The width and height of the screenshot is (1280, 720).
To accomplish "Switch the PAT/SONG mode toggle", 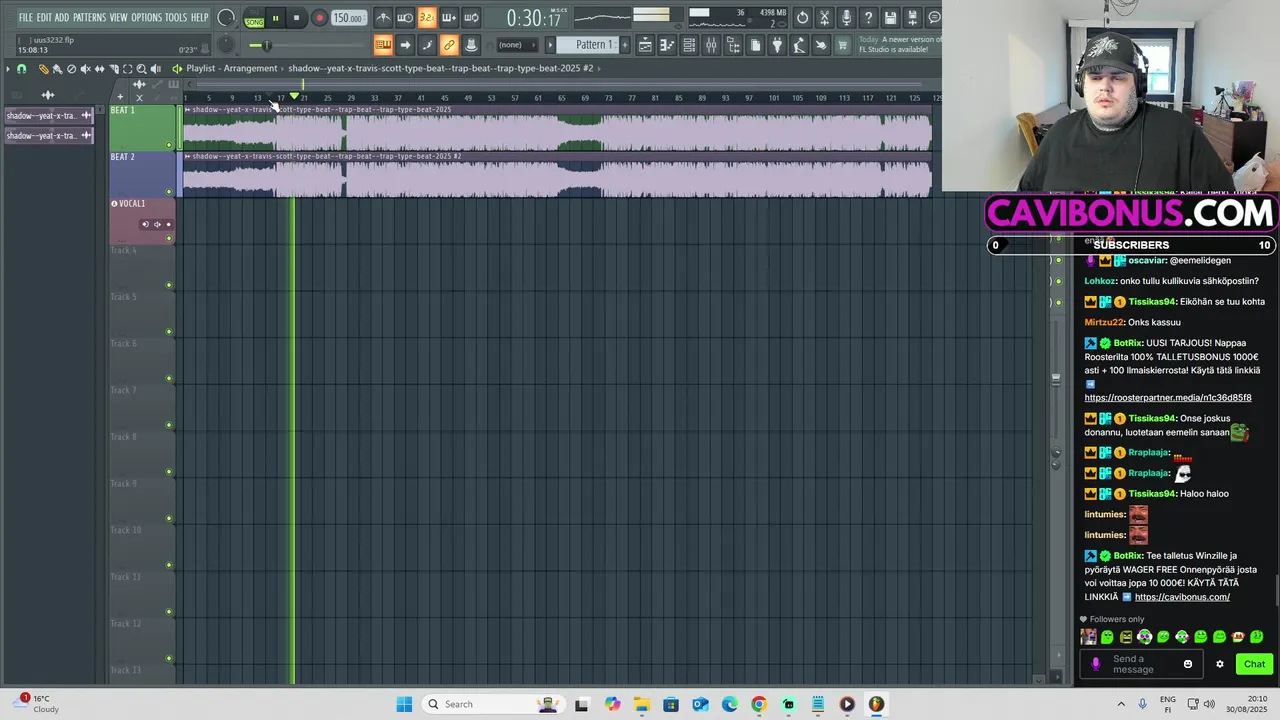I will (254, 18).
